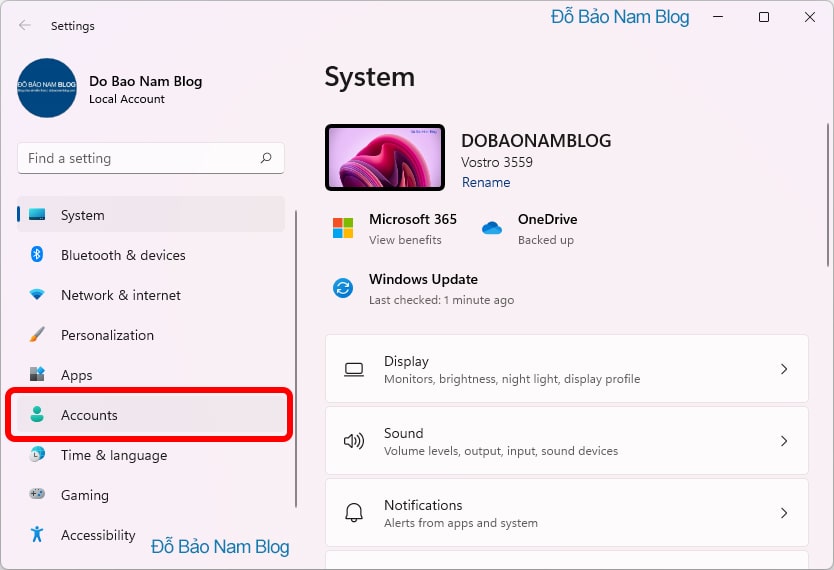Select Accounts in the sidebar

(x=151, y=415)
